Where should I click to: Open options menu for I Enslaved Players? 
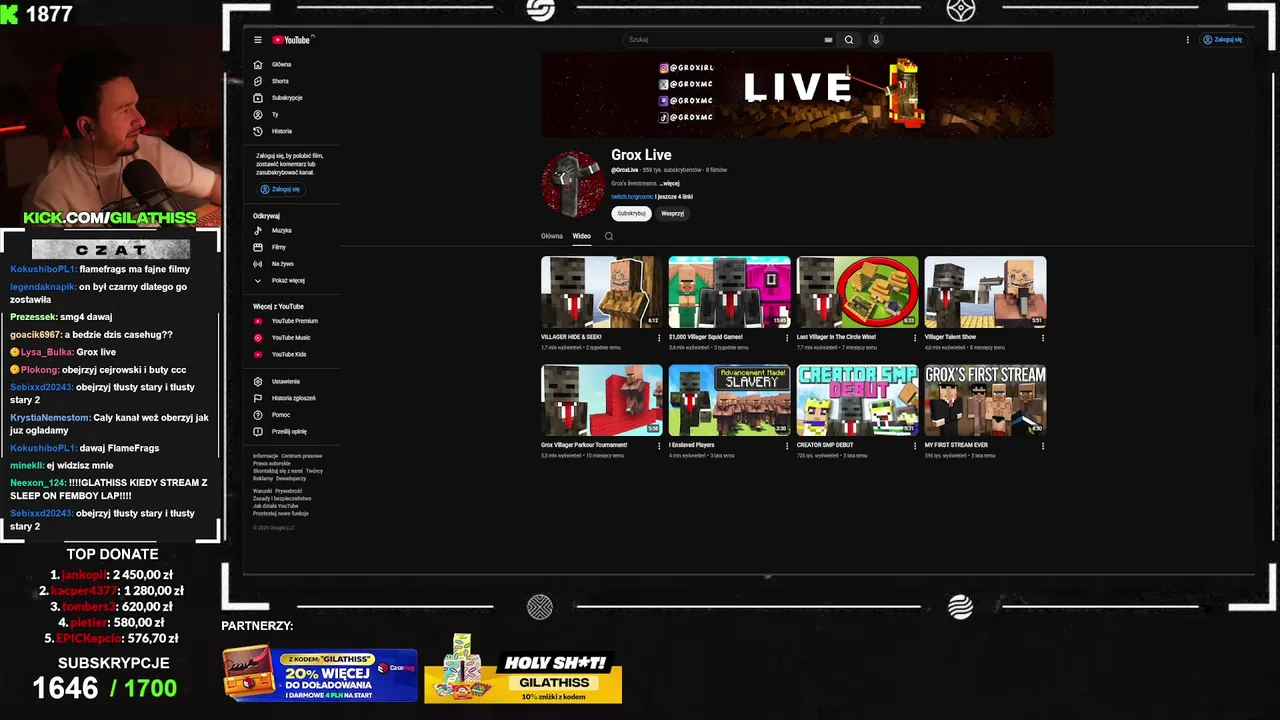[x=787, y=446]
